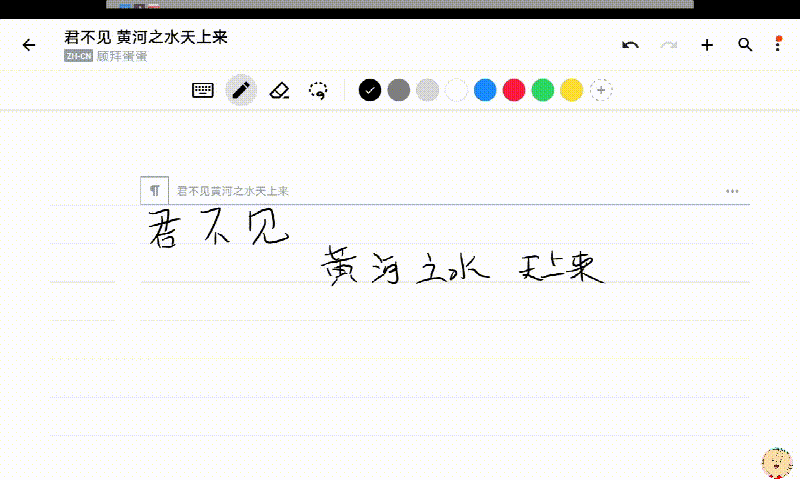This screenshot has height=480, width=800.
Task: Select the eraser tool
Action: tap(279, 91)
